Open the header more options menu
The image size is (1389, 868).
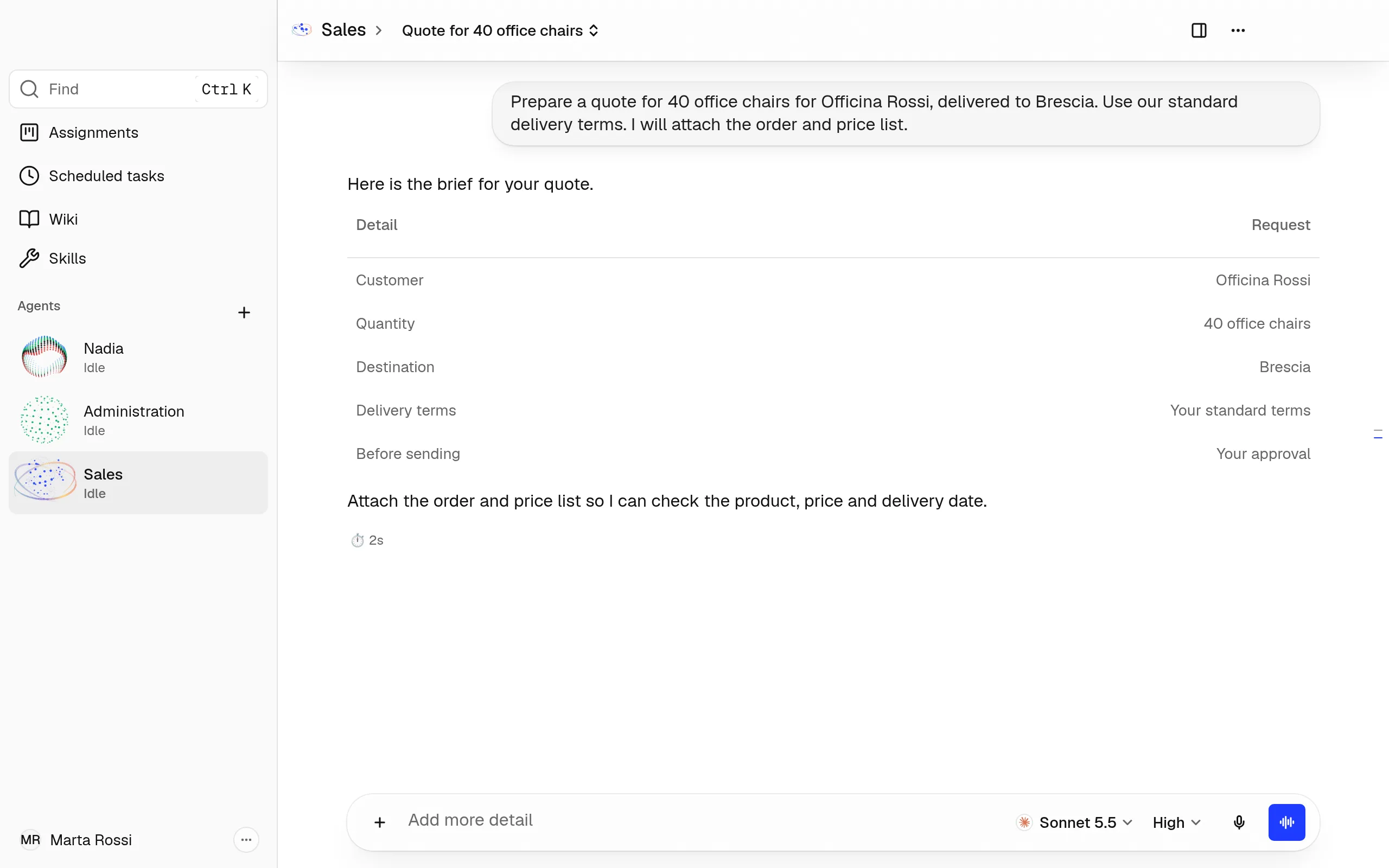pyautogui.click(x=1238, y=30)
